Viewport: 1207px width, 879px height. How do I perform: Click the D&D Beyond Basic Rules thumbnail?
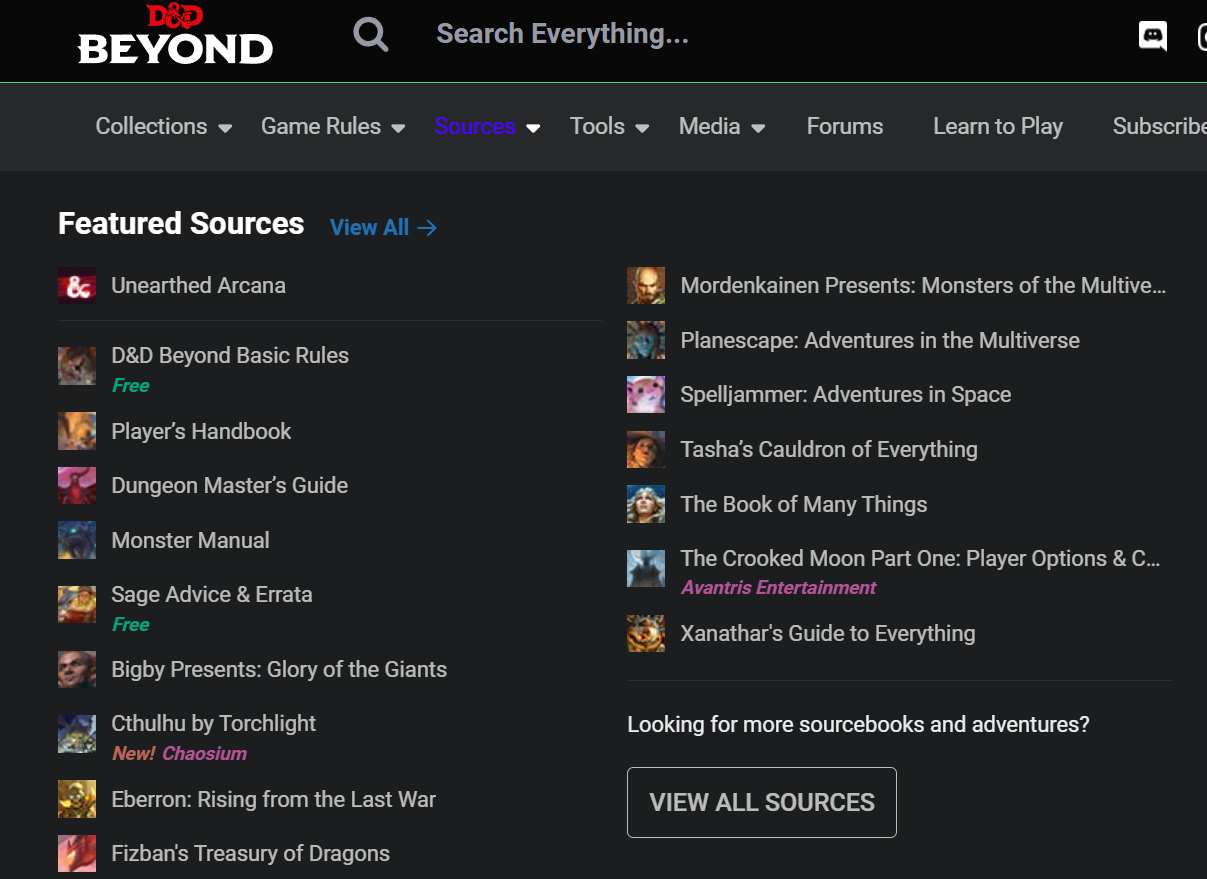(77, 366)
